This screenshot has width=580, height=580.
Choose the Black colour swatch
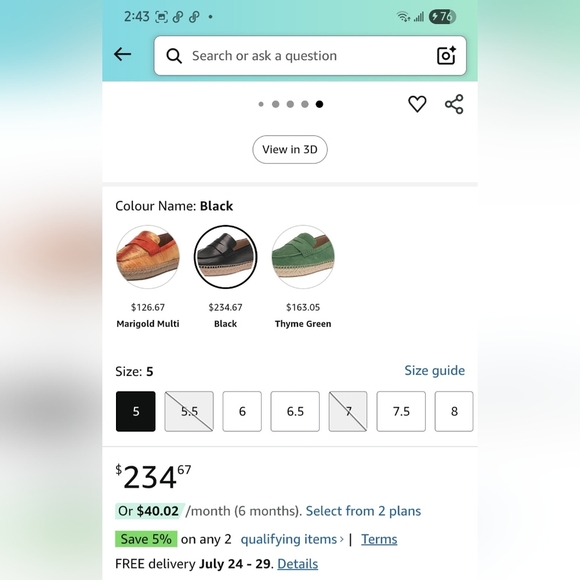[x=226, y=257]
